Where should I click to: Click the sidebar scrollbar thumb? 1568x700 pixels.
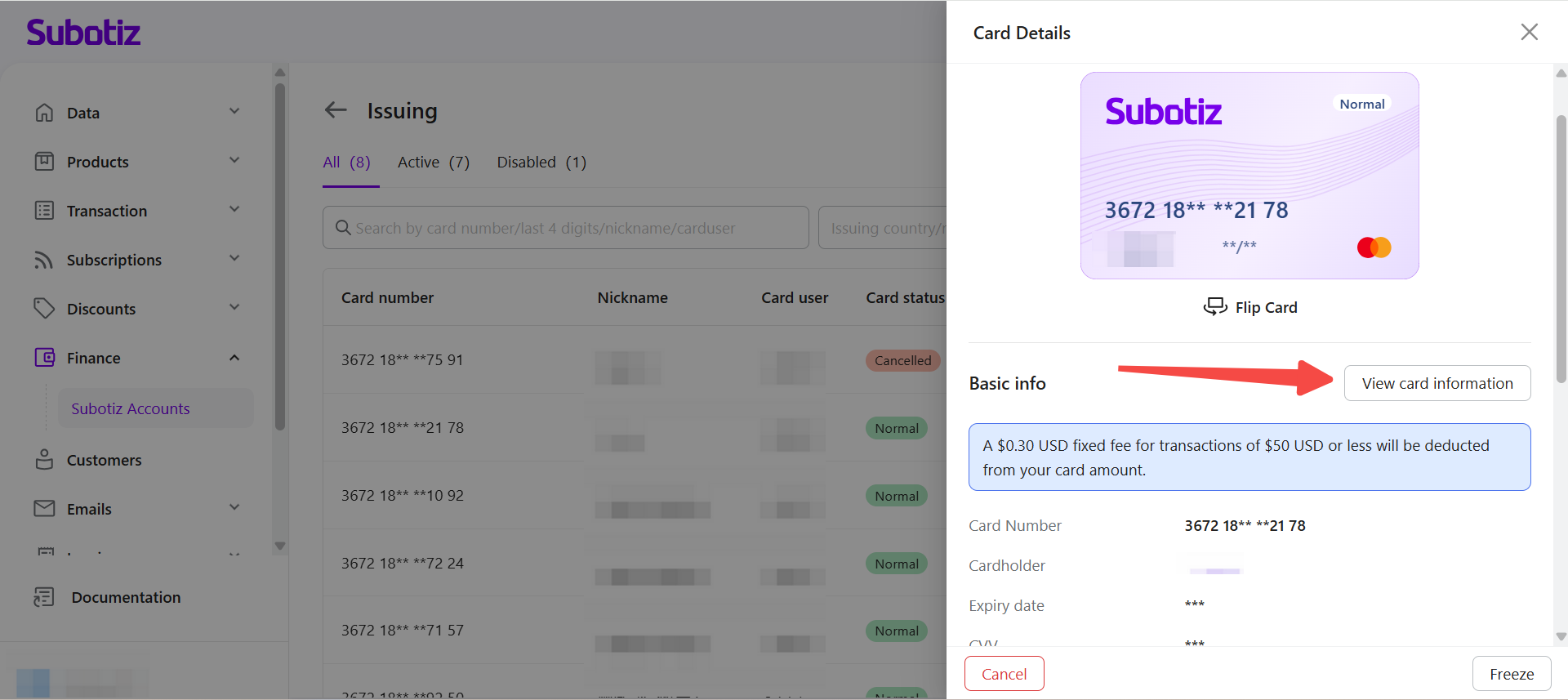(280, 256)
